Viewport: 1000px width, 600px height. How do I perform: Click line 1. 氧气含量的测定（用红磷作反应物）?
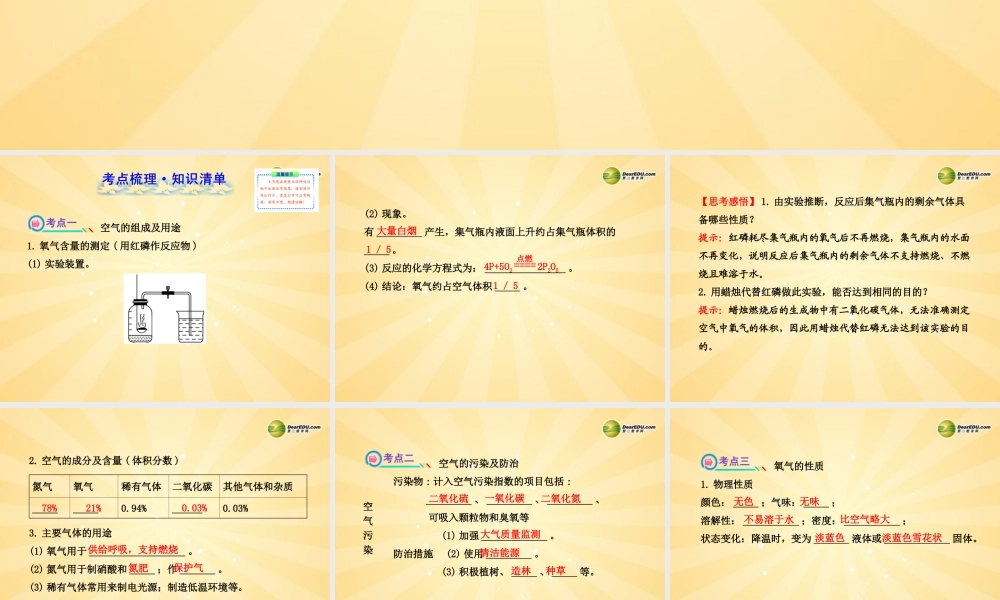click(112, 246)
